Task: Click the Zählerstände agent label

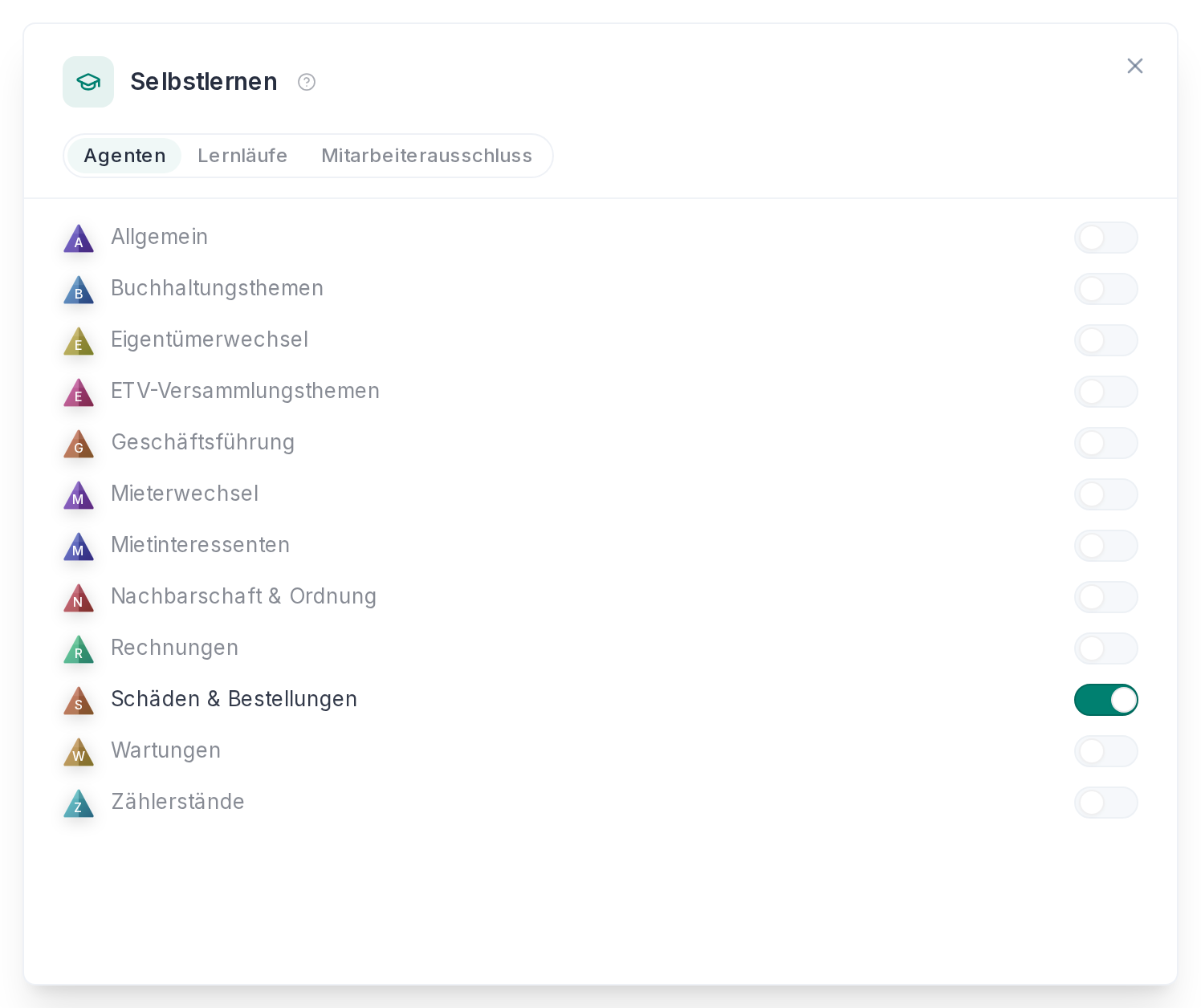Action: coord(177,802)
